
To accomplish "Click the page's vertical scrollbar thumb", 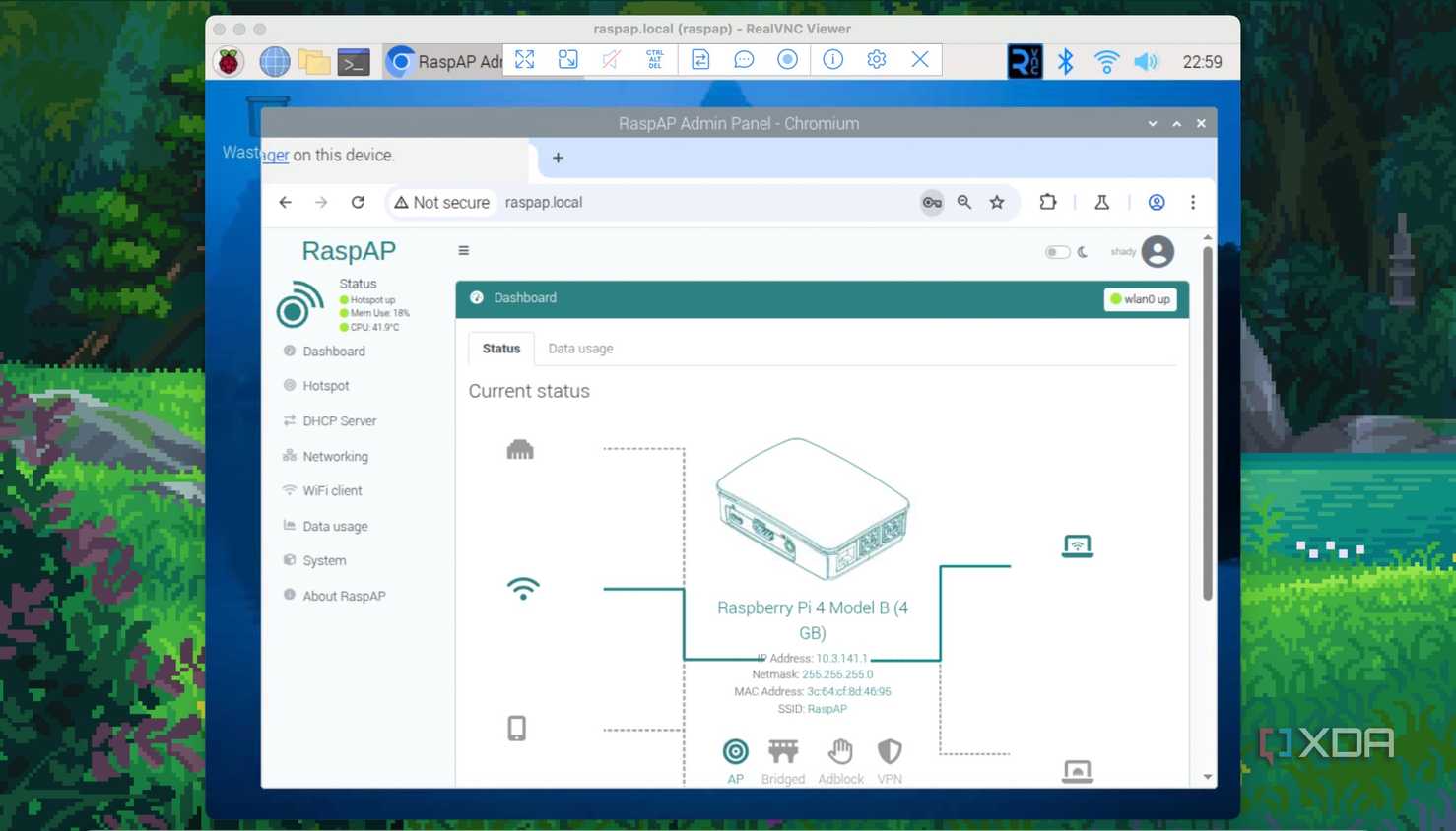I will pos(1208,423).
